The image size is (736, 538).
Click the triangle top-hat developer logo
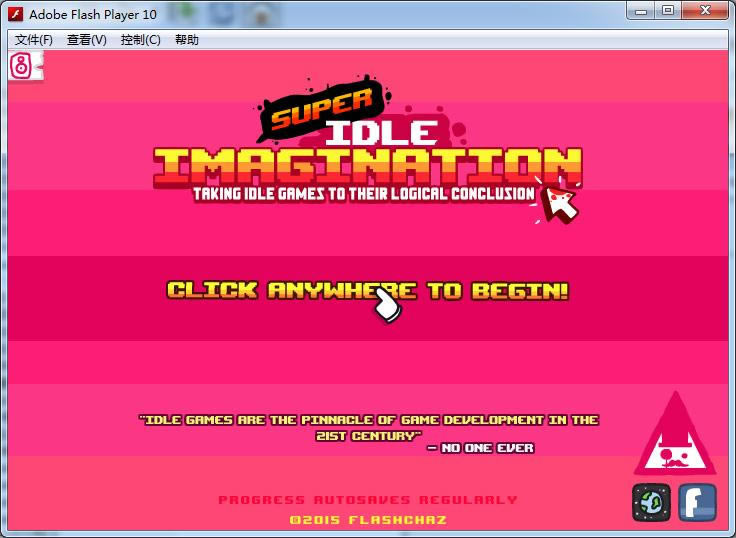tap(674, 437)
